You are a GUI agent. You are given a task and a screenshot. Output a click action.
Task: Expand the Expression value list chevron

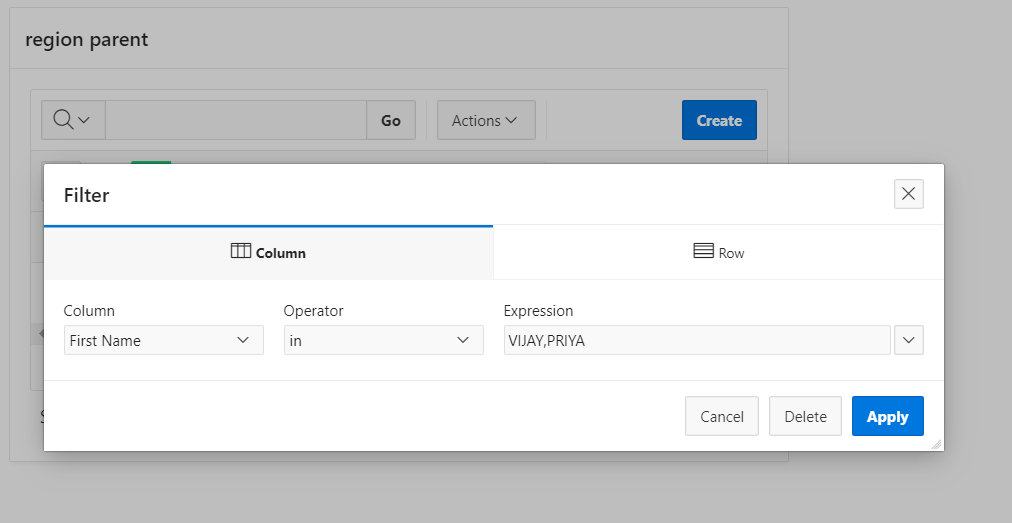909,340
